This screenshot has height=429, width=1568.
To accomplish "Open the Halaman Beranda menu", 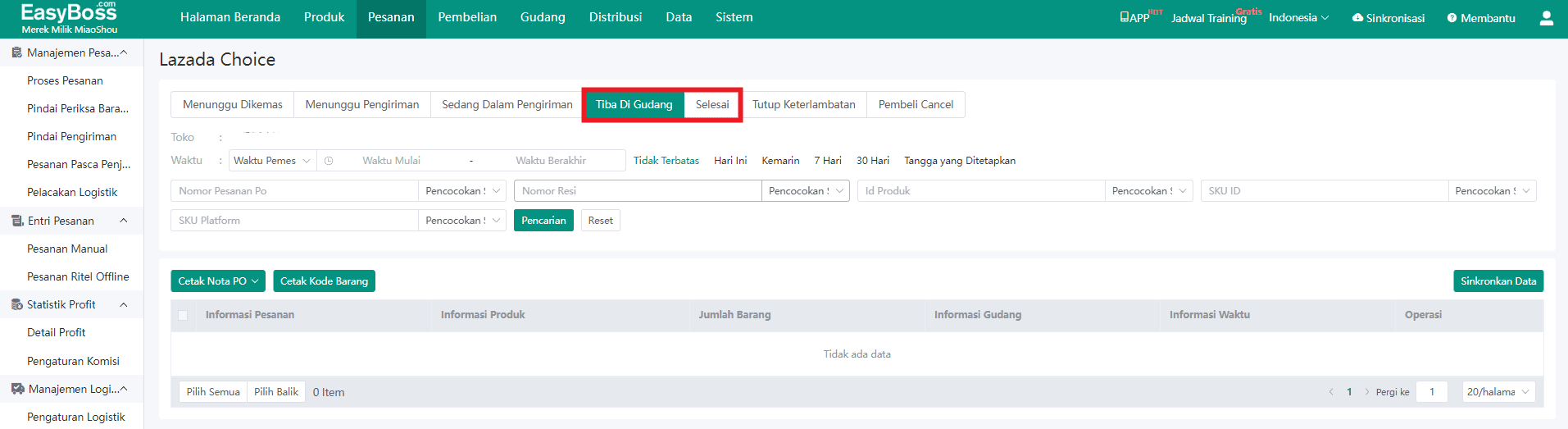I will pyautogui.click(x=230, y=17).
